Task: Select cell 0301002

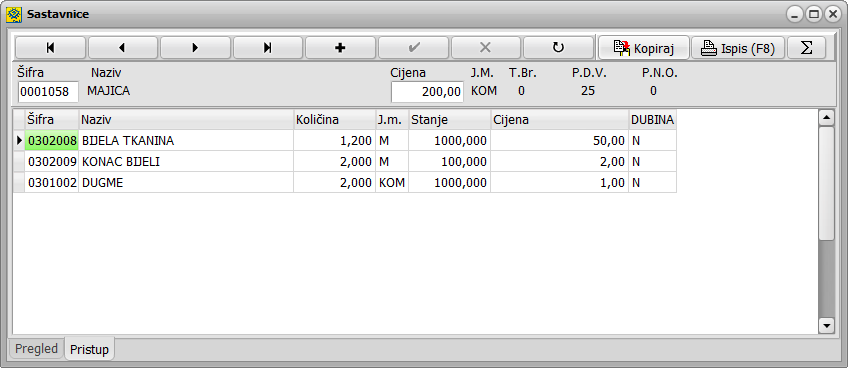Action: pyautogui.click(x=52, y=182)
